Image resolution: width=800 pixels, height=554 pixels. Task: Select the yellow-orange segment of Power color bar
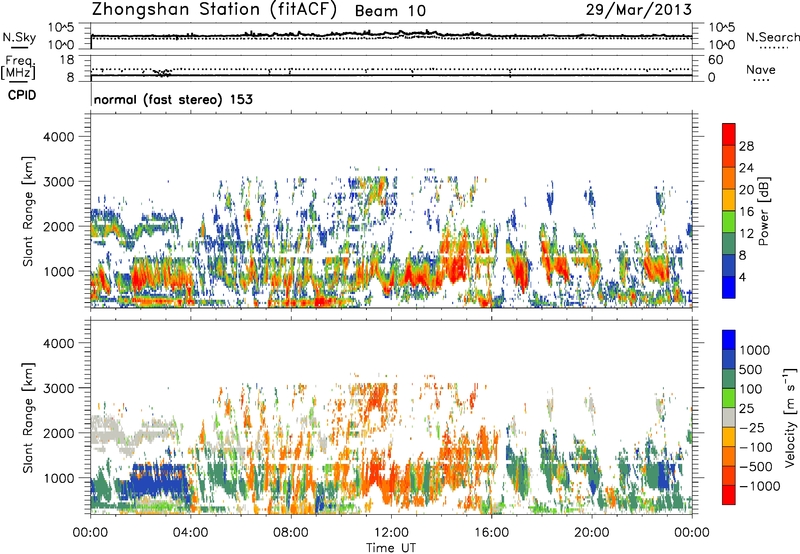pyautogui.click(x=729, y=200)
